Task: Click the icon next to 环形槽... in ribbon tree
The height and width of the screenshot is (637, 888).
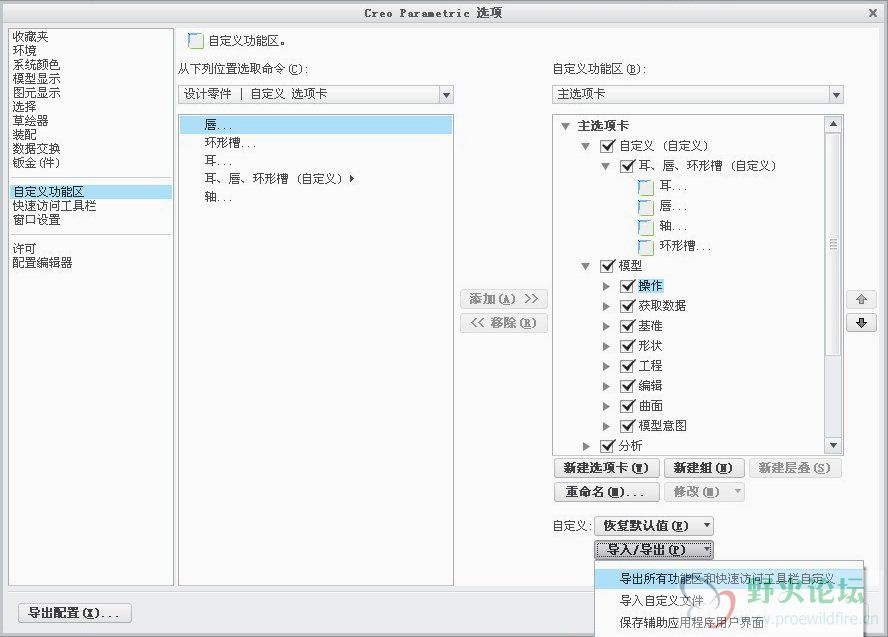Action: tap(645, 246)
